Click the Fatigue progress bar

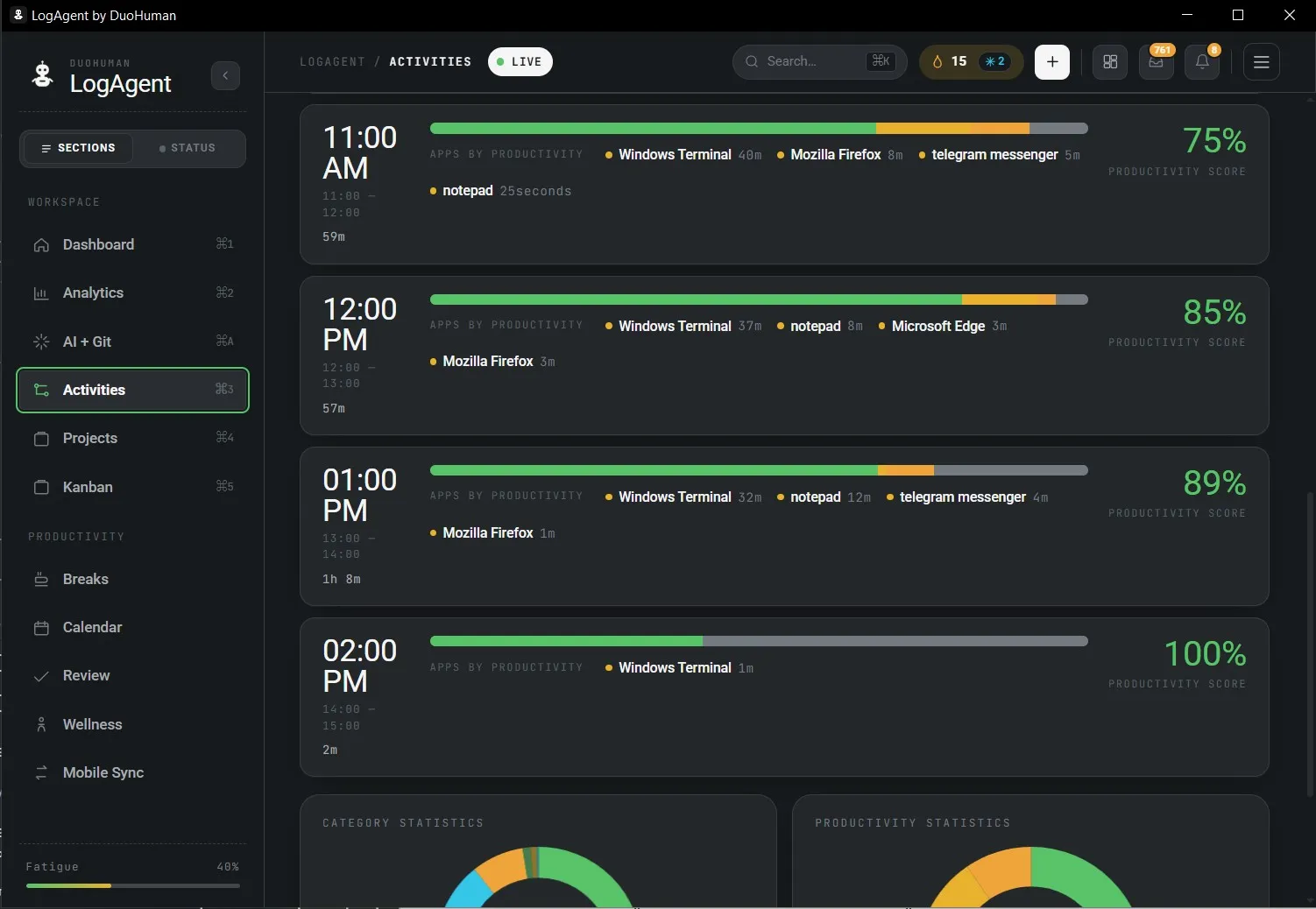click(132, 885)
